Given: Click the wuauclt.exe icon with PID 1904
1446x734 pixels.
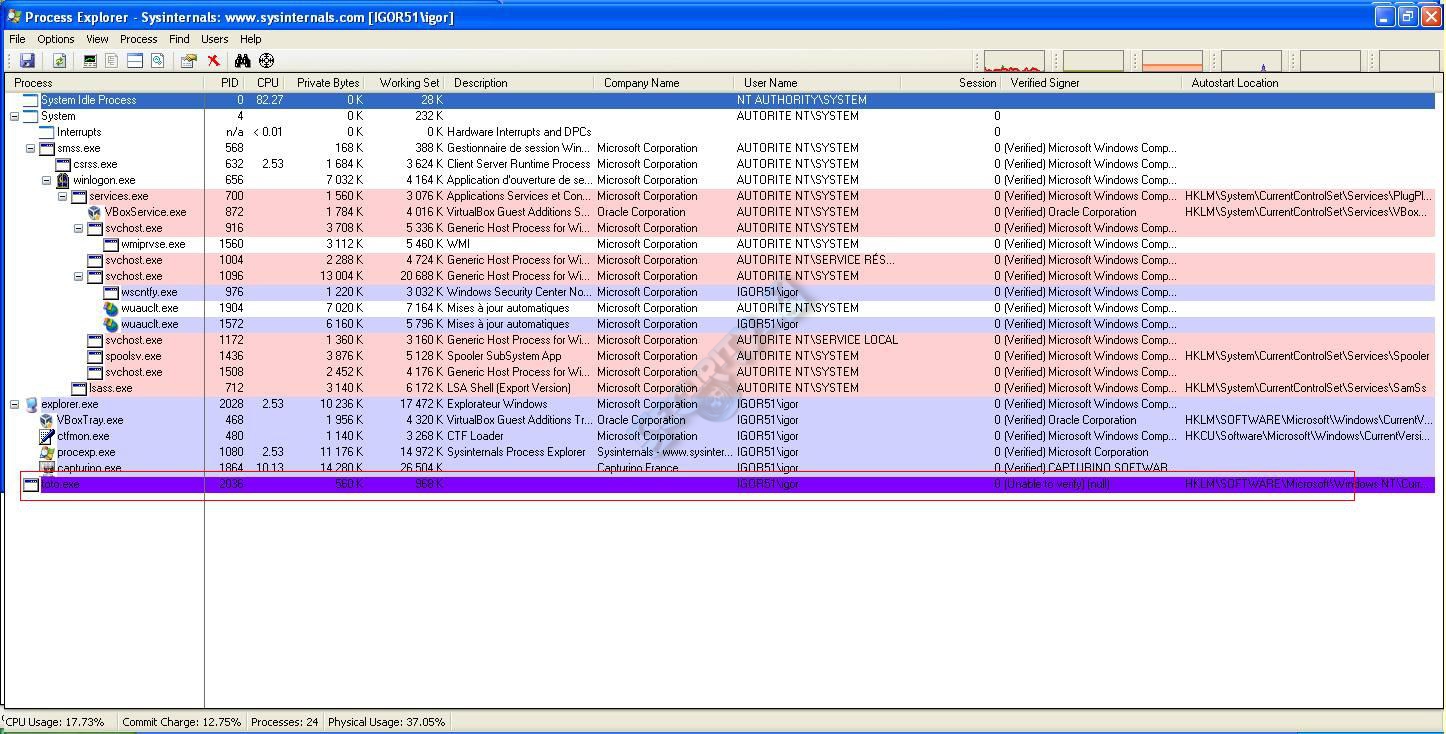Looking at the screenshot, I should point(111,308).
